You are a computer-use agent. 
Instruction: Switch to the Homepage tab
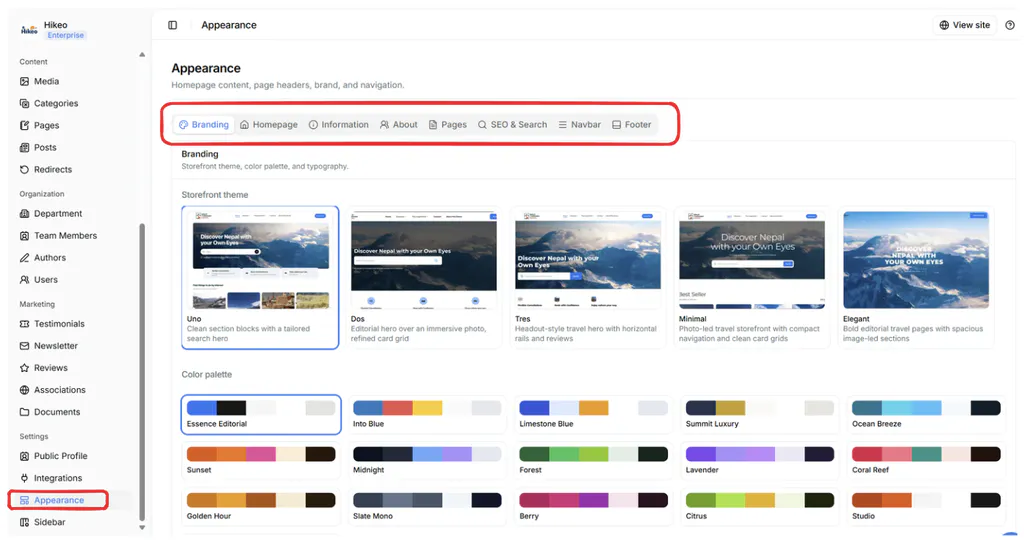[268, 125]
